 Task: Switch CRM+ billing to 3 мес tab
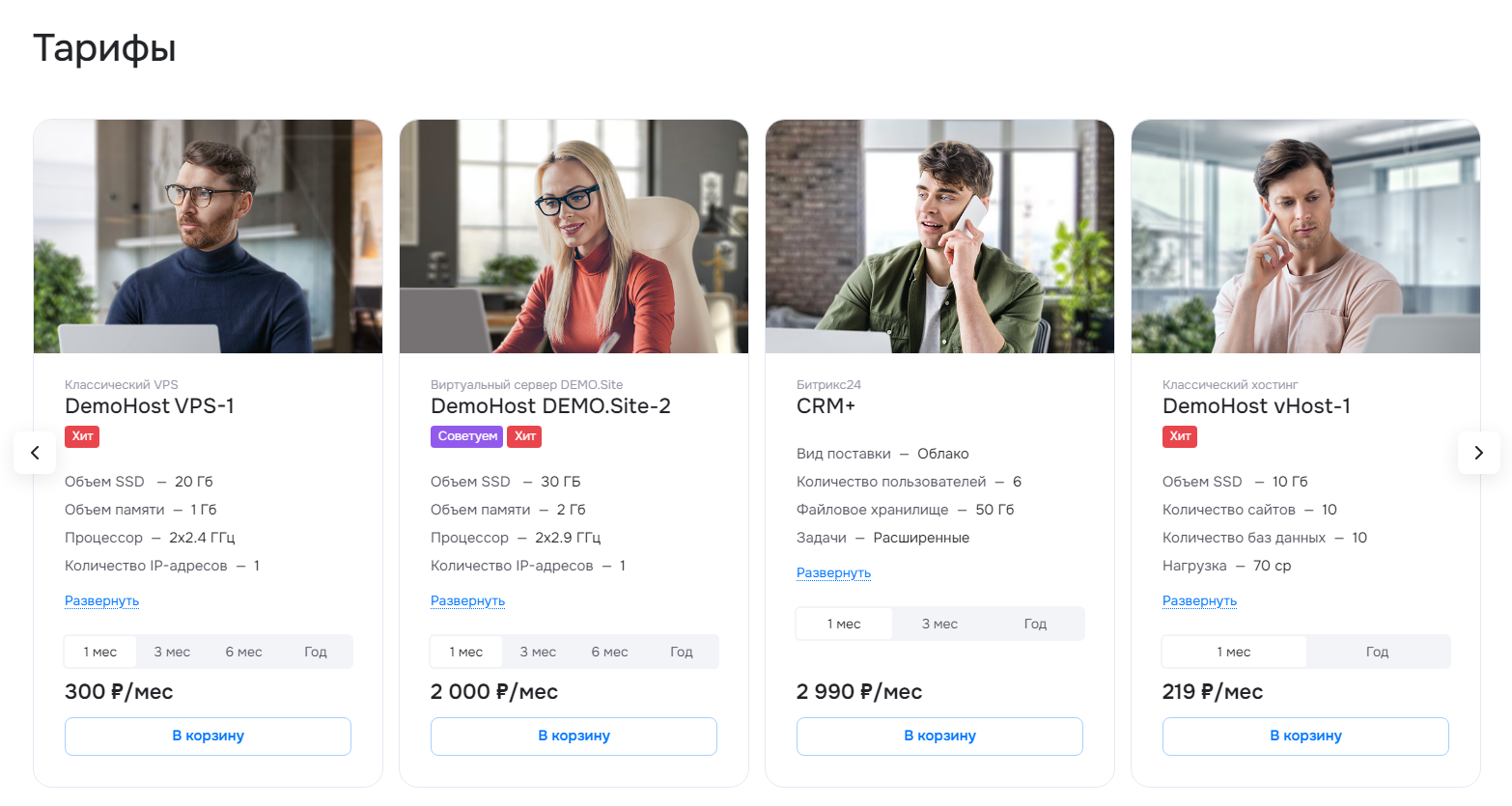coord(939,624)
